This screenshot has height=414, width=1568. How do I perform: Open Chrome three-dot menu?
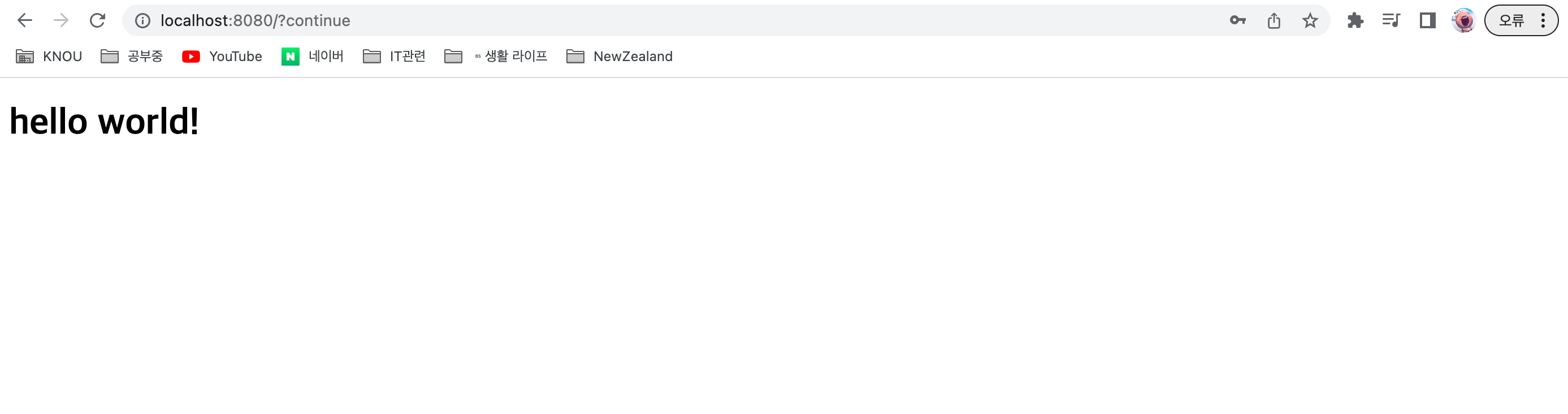click(1543, 21)
